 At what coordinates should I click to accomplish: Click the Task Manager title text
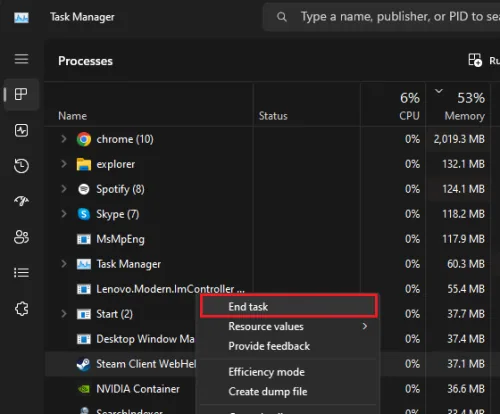click(x=82, y=17)
